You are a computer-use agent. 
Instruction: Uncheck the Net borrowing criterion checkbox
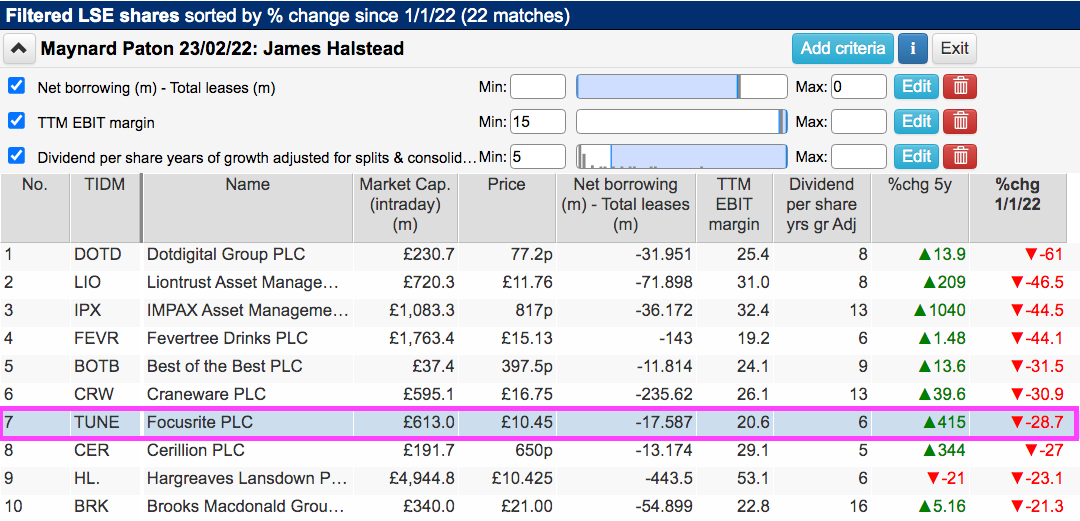(x=17, y=87)
